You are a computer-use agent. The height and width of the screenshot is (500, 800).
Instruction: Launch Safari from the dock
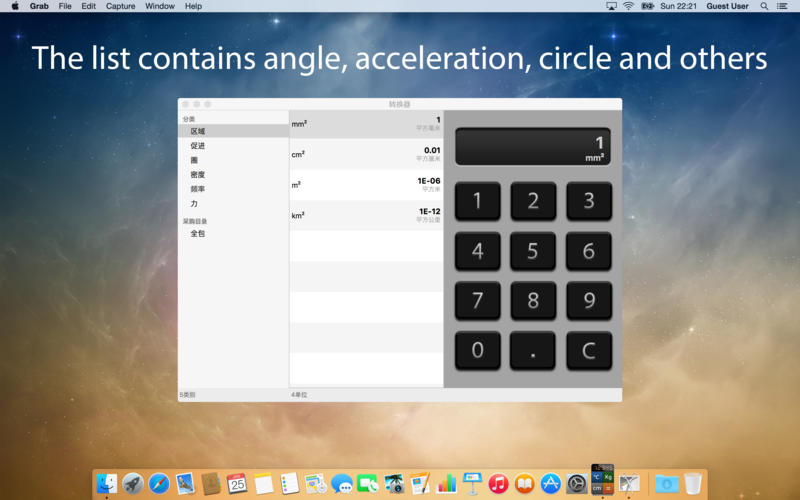point(159,484)
